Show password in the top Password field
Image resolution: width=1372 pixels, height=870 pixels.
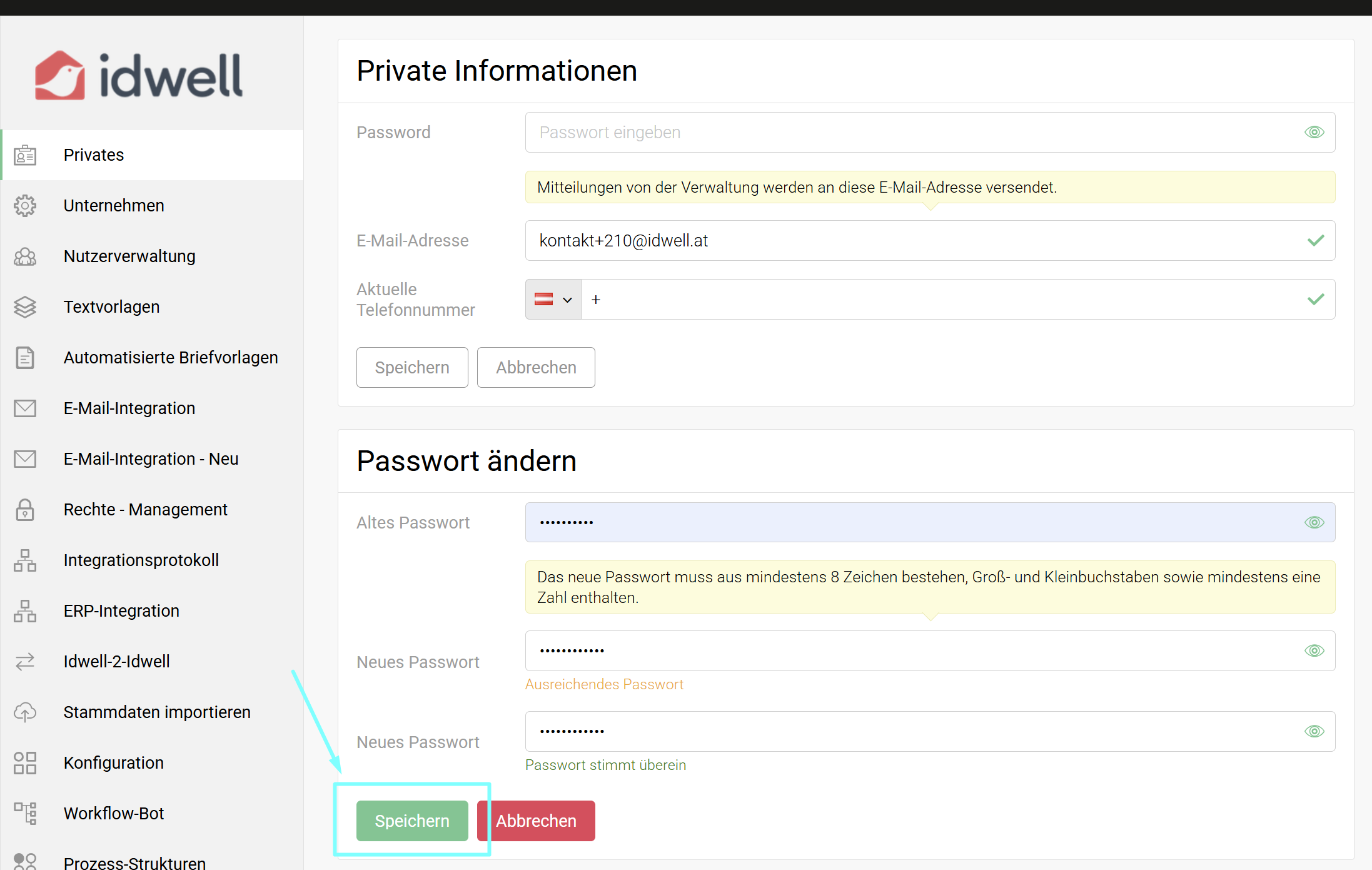pos(1314,133)
